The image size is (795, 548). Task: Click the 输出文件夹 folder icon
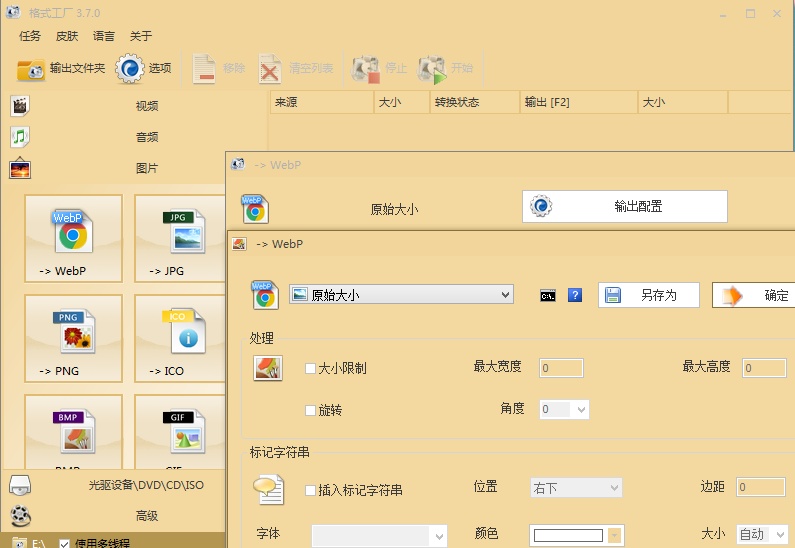[31, 69]
